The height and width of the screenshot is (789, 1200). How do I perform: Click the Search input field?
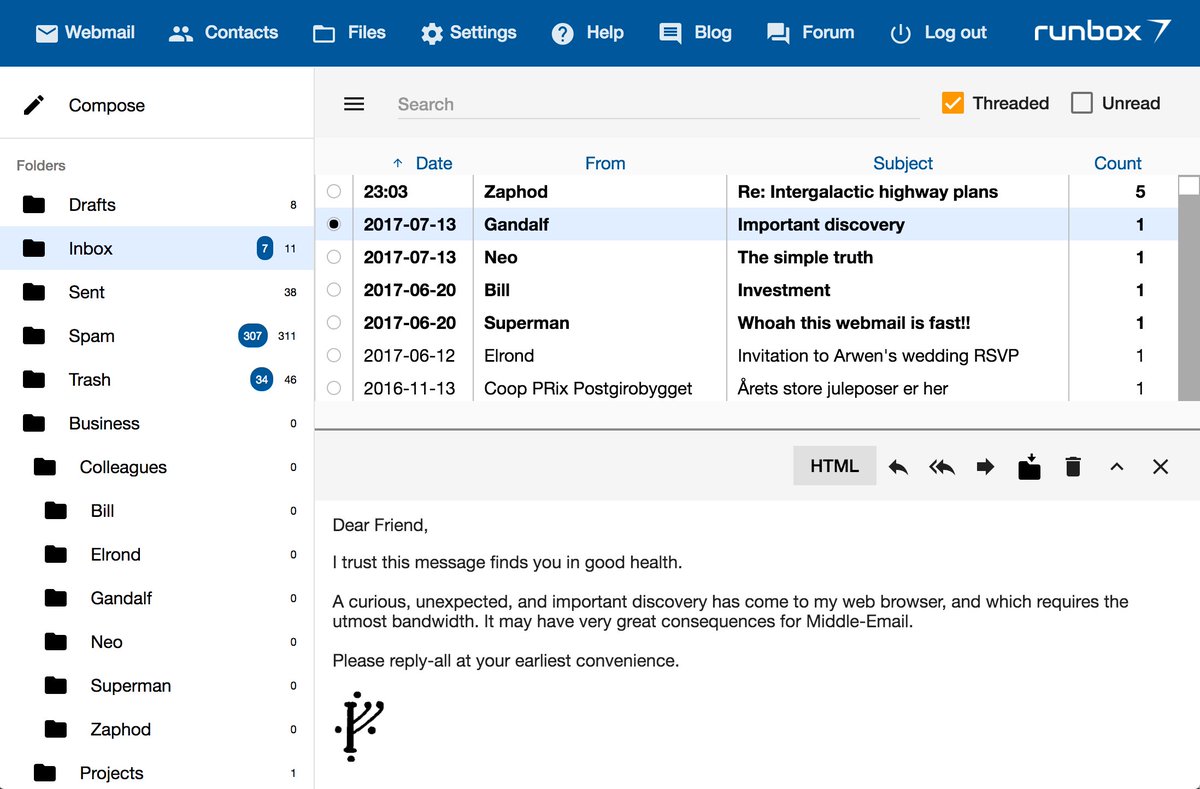click(658, 104)
